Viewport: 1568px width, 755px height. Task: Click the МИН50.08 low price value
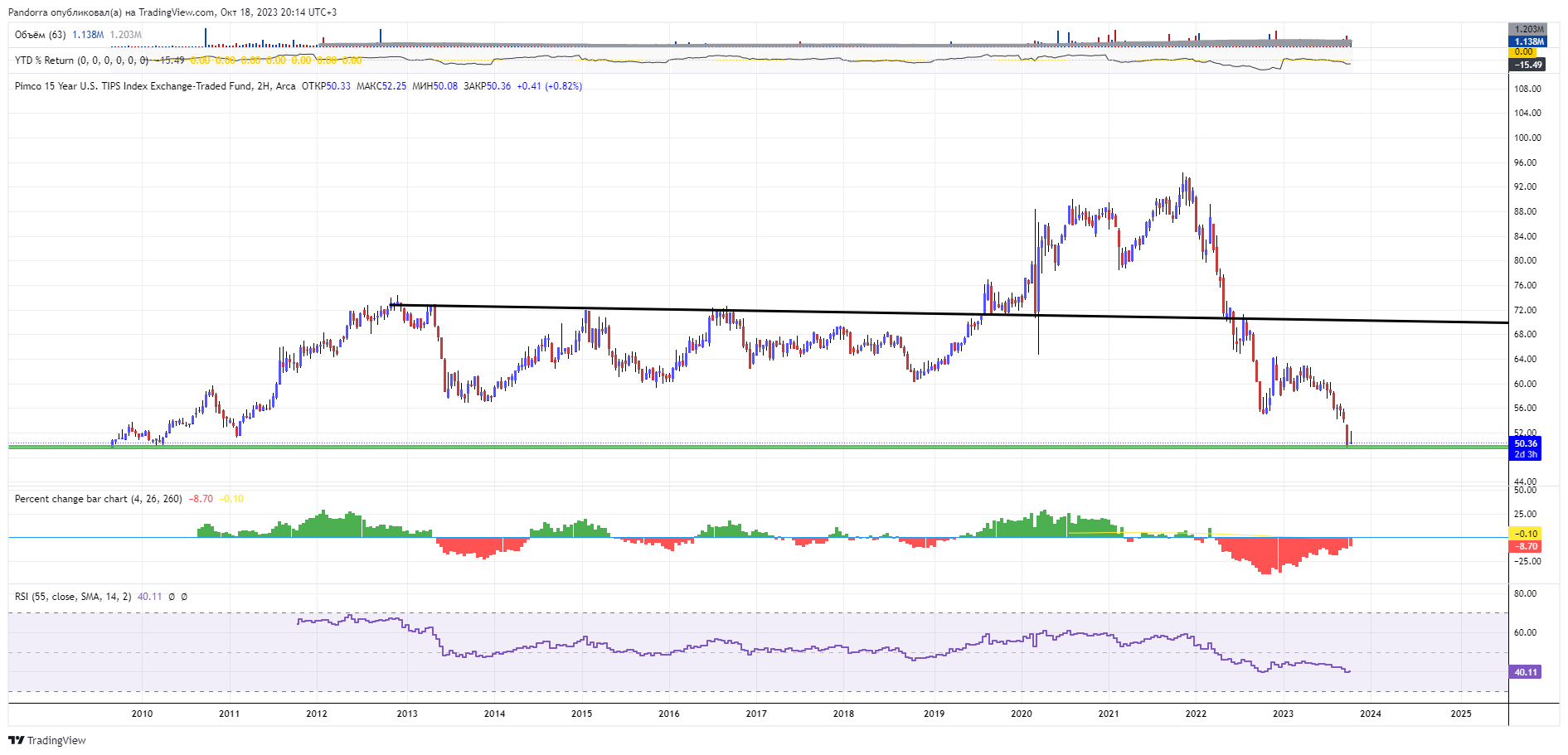coord(434,86)
